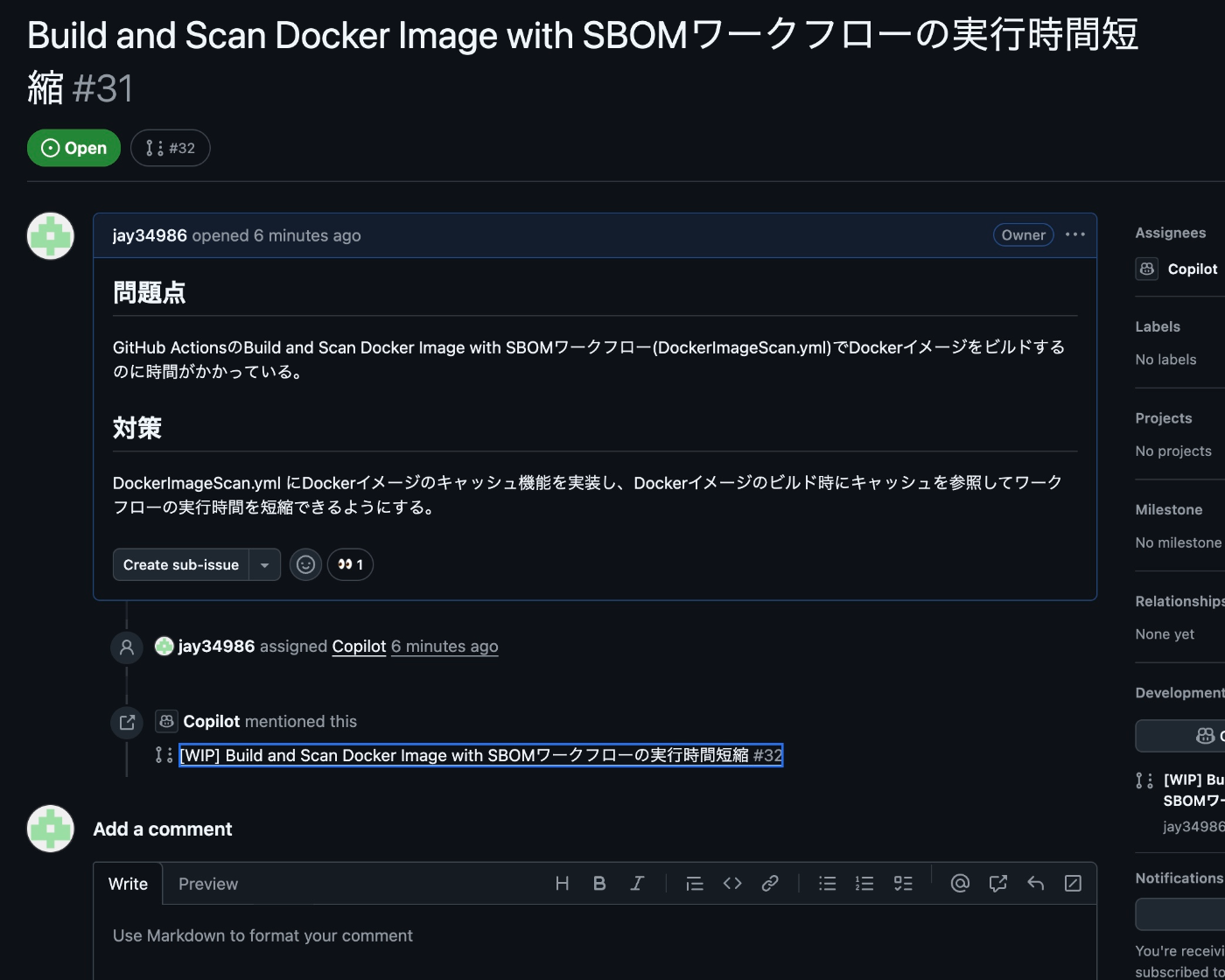Open Copilot assignee in sidebar
The image size is (1225, 980).
(x=1193, y=269)
